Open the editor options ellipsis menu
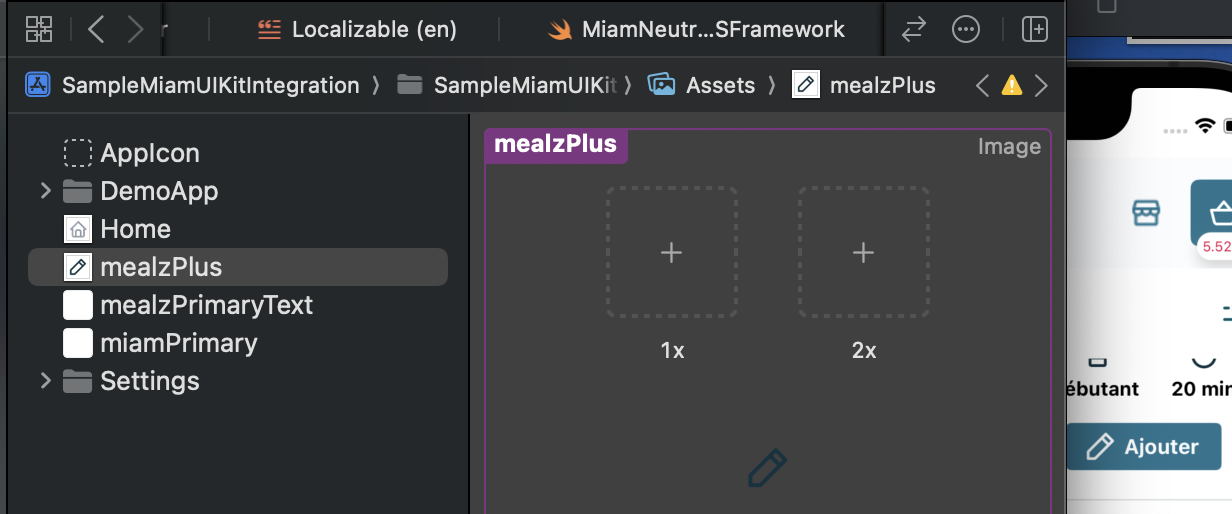 (x=966, y=30)
